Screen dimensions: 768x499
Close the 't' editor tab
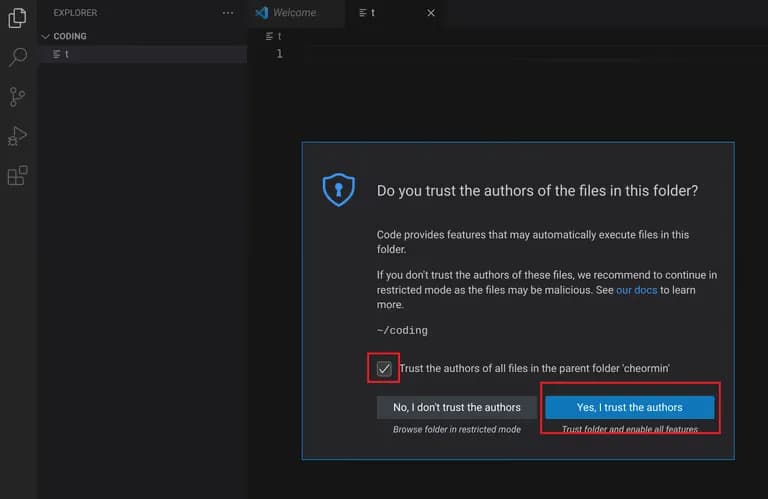[431, 13]
